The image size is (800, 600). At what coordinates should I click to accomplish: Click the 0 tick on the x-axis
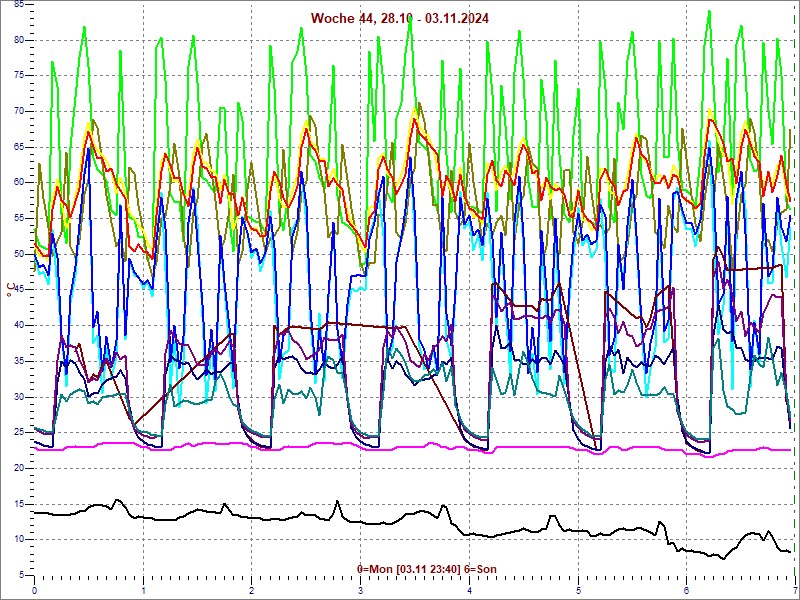(35, 590)
